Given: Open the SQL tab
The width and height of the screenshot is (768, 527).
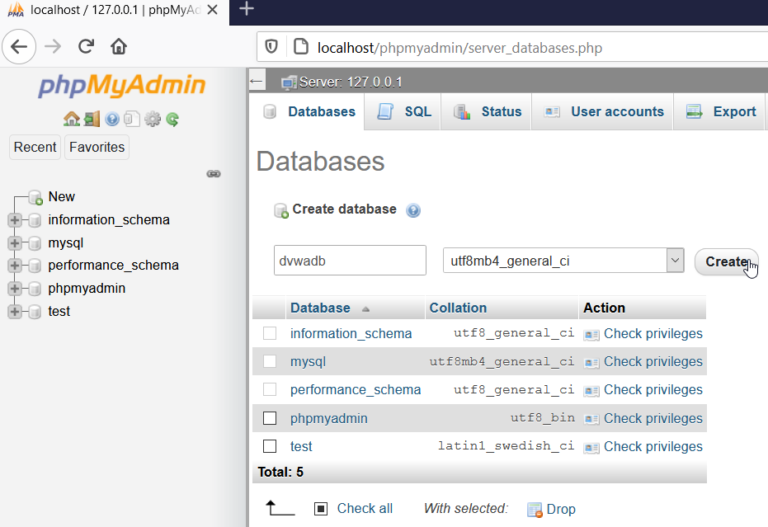Looking at the screenshot, I should (x=404, y=112).
